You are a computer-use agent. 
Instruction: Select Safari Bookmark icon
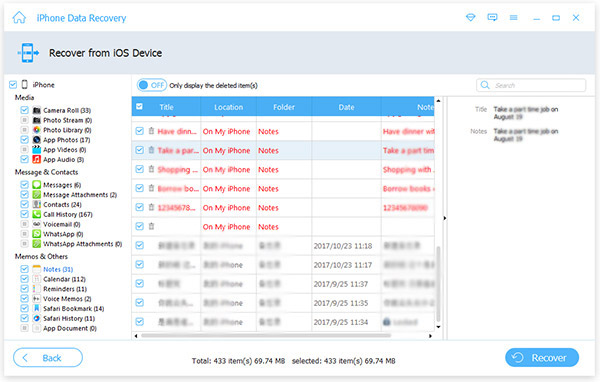click(37, 309)
